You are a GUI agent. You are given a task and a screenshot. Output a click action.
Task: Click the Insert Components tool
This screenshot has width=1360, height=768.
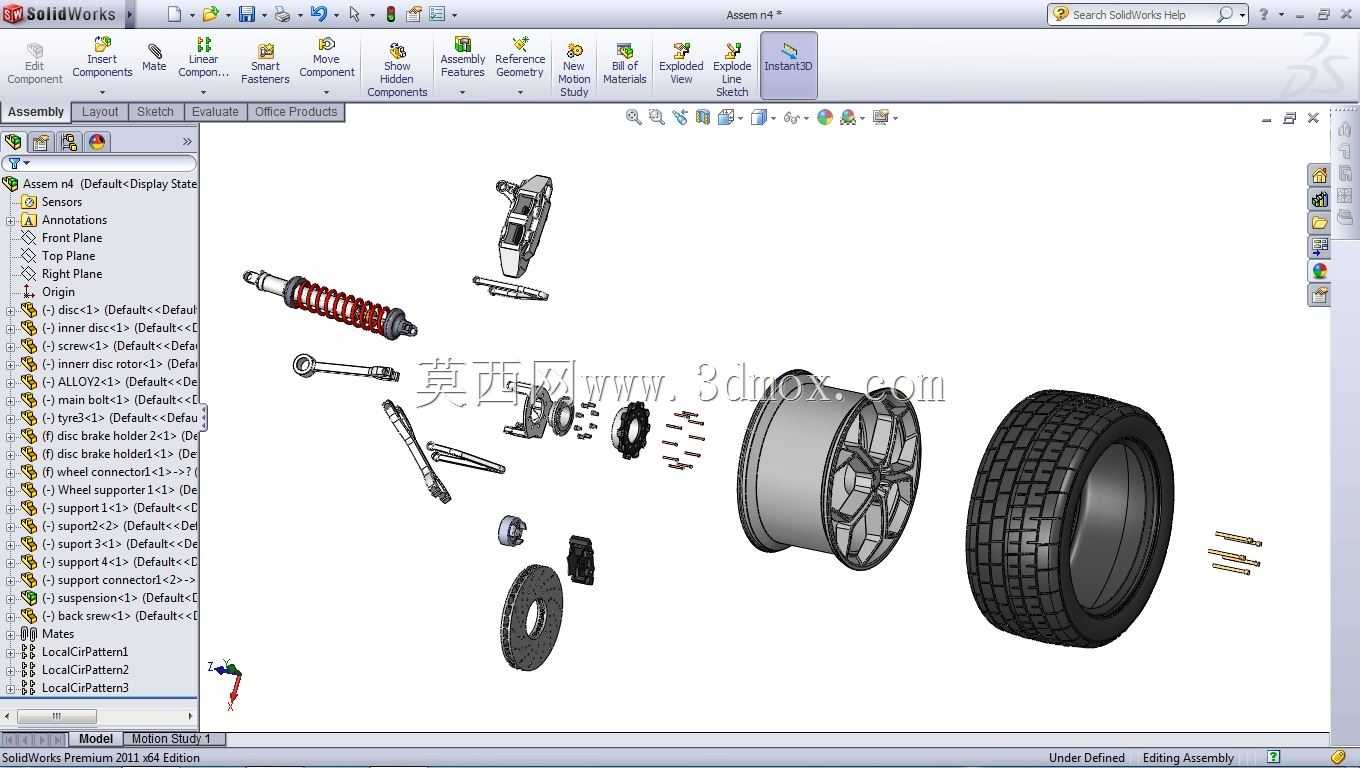tap(102, 57)
